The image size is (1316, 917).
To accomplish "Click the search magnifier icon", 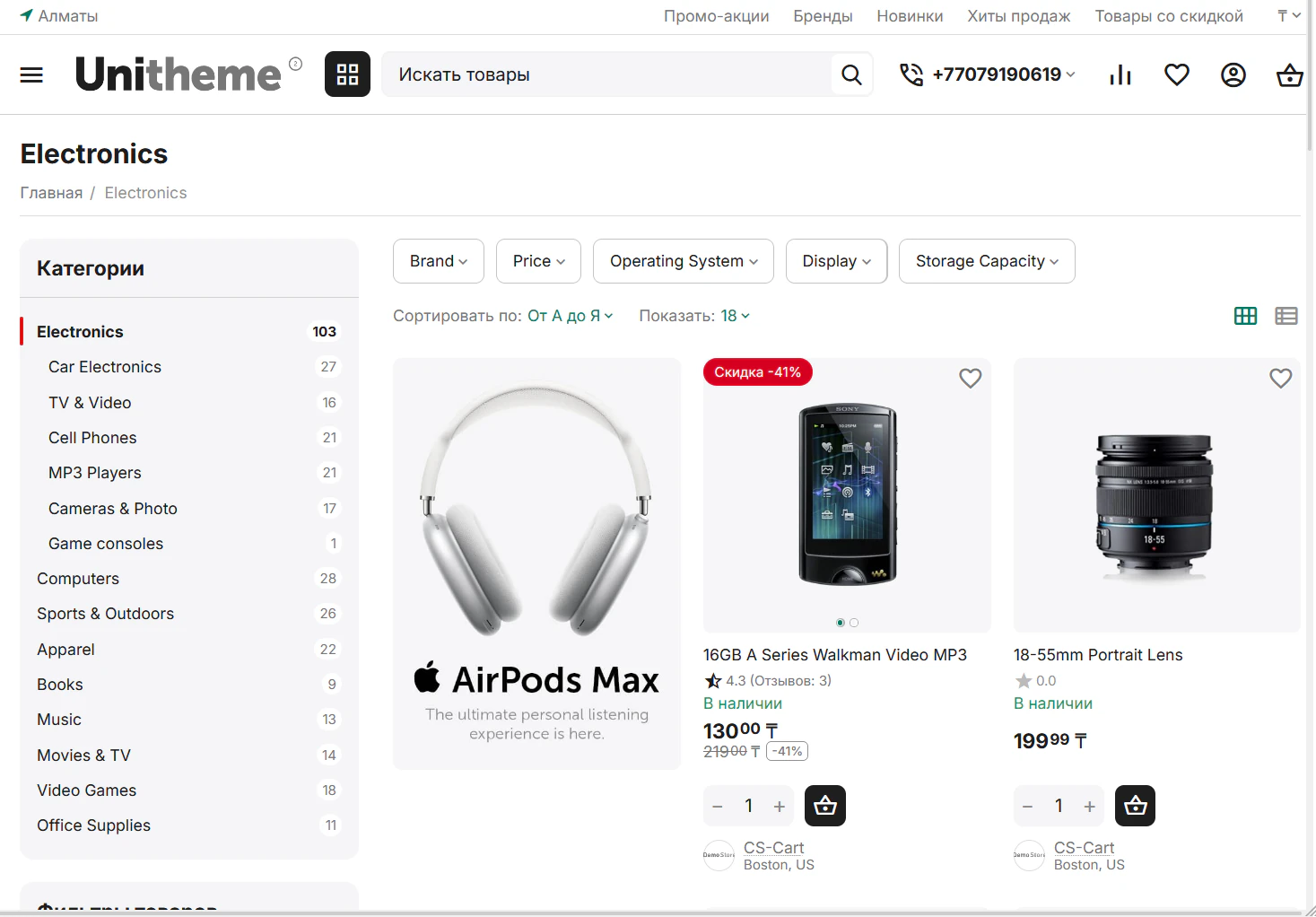I will point(851,74).
